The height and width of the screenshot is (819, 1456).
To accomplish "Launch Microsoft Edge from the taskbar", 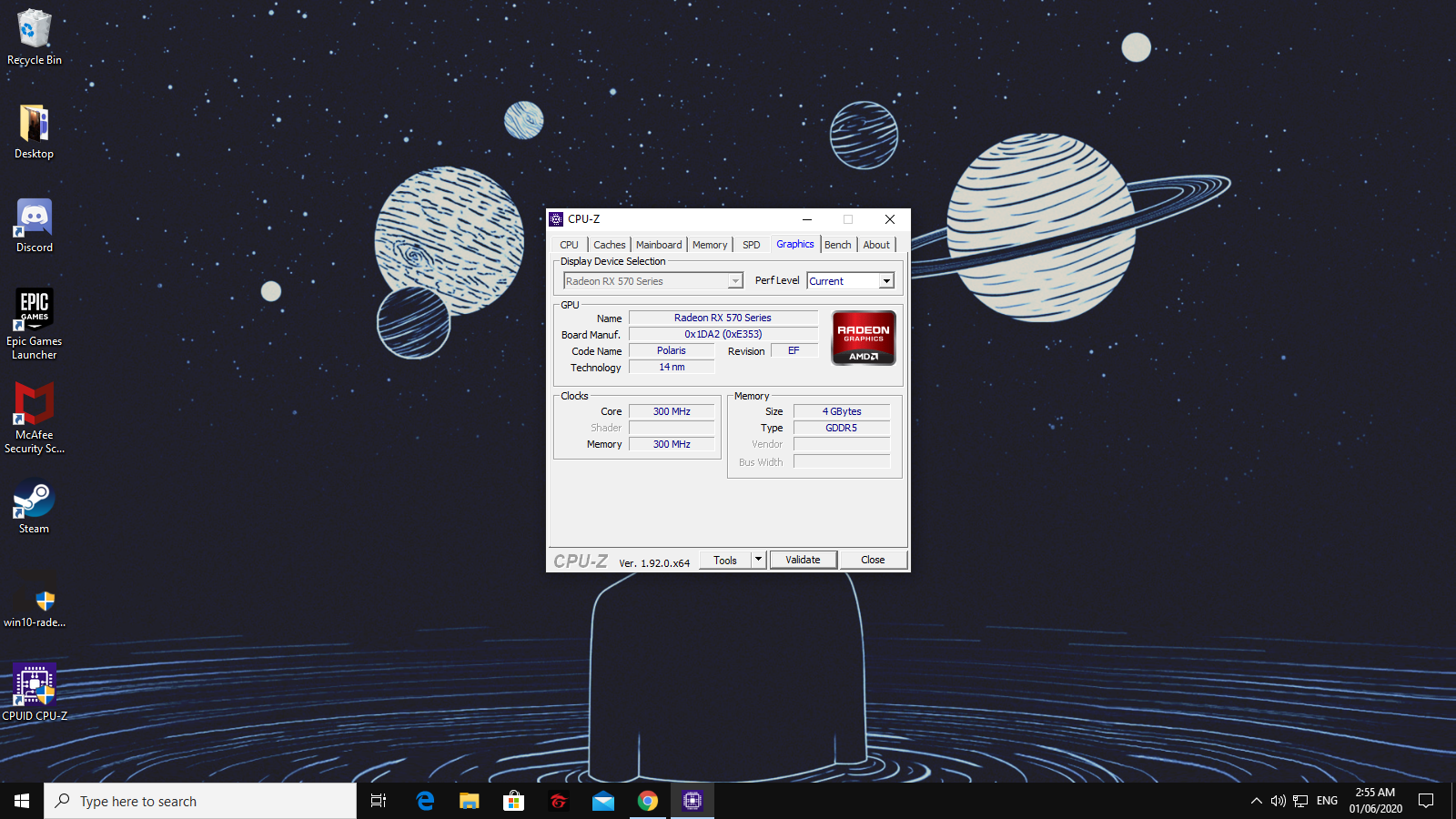I will click(425, 801).
